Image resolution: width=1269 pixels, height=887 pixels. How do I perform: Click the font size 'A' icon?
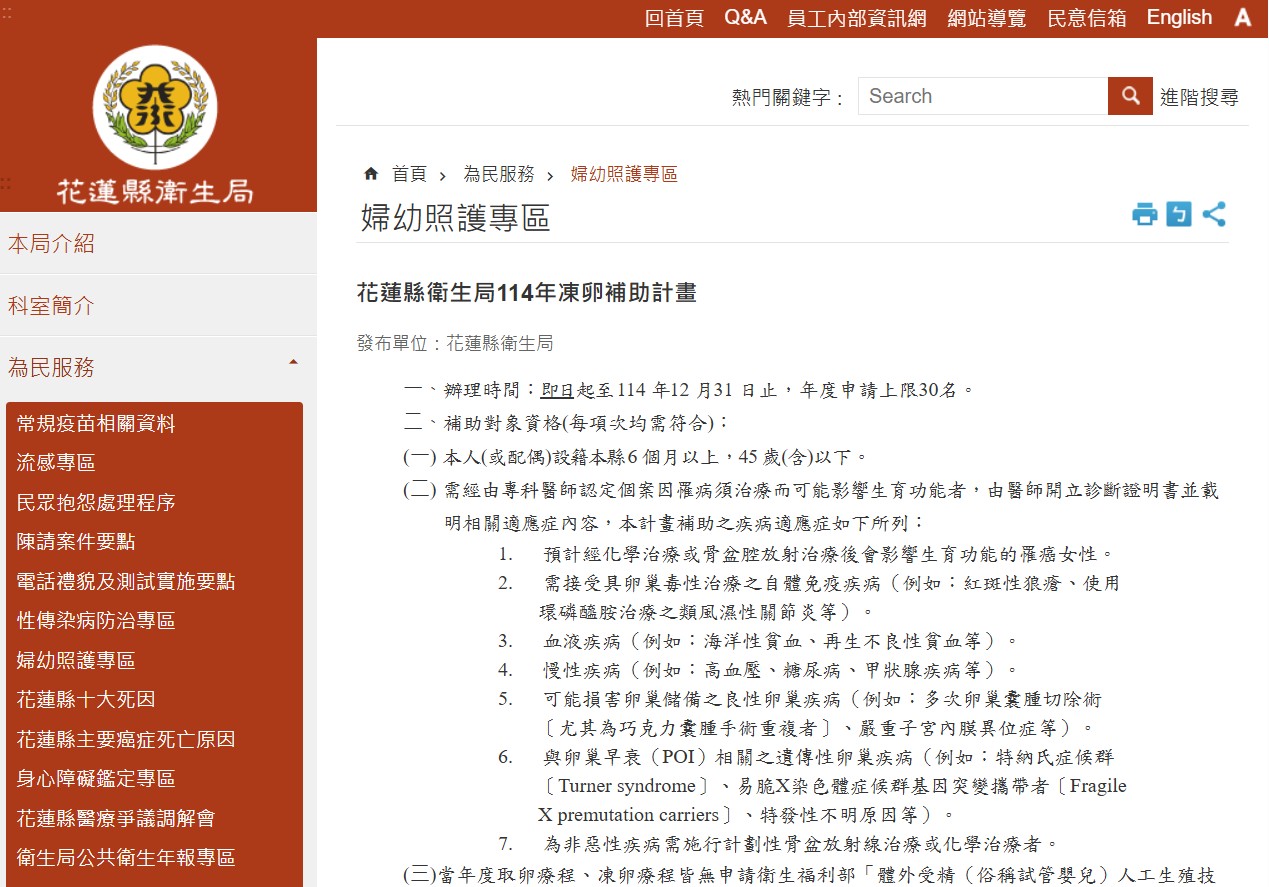tap(1243, 18)
